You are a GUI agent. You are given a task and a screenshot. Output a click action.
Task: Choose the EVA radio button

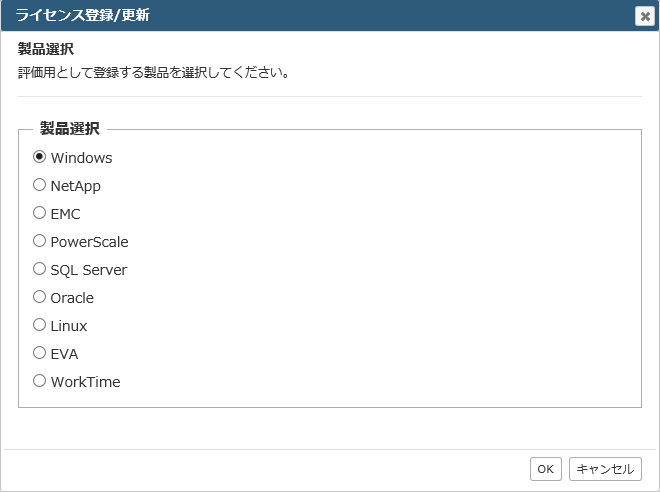coord(39,353)
